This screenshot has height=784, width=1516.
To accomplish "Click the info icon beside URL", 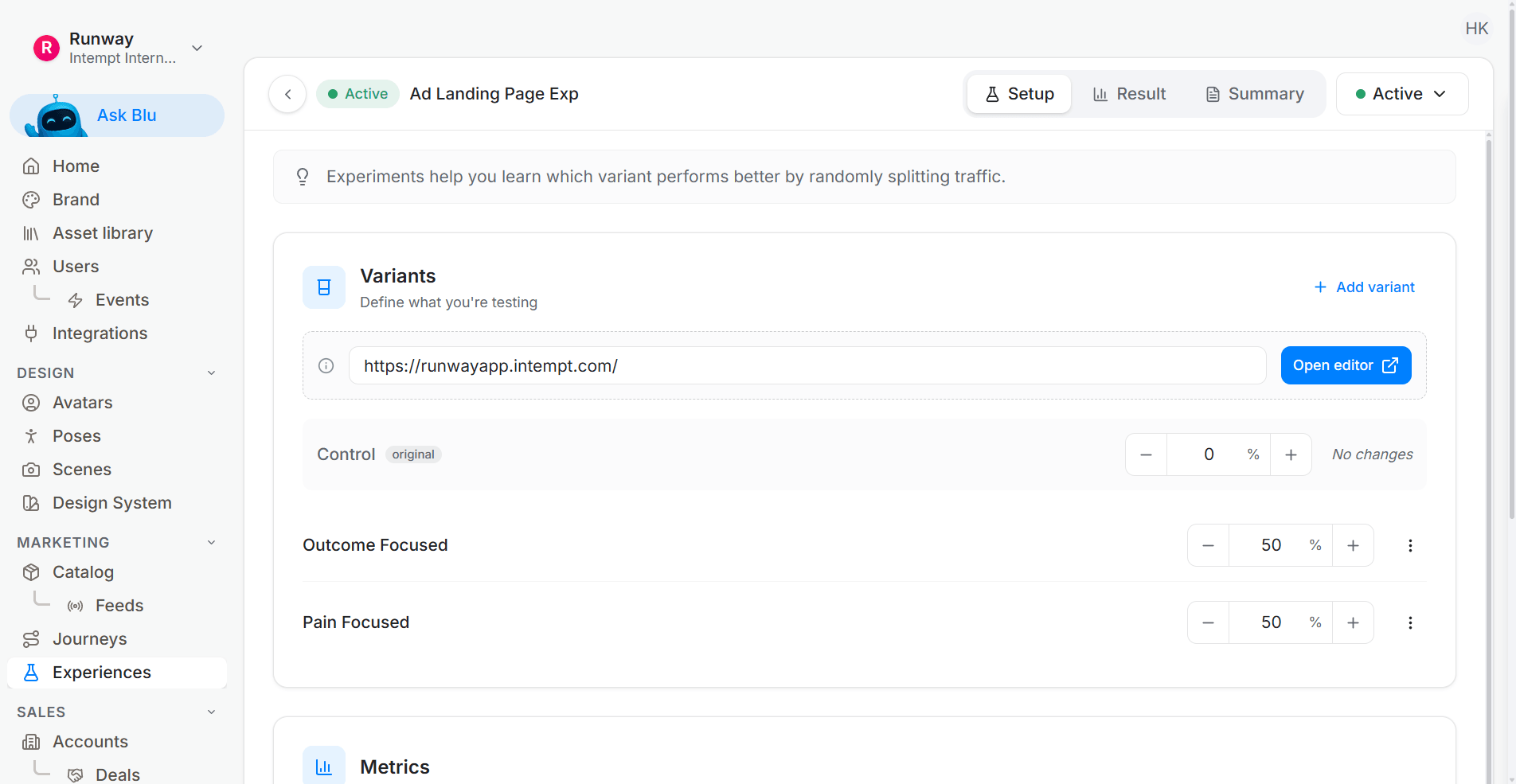I will point(326,365).
